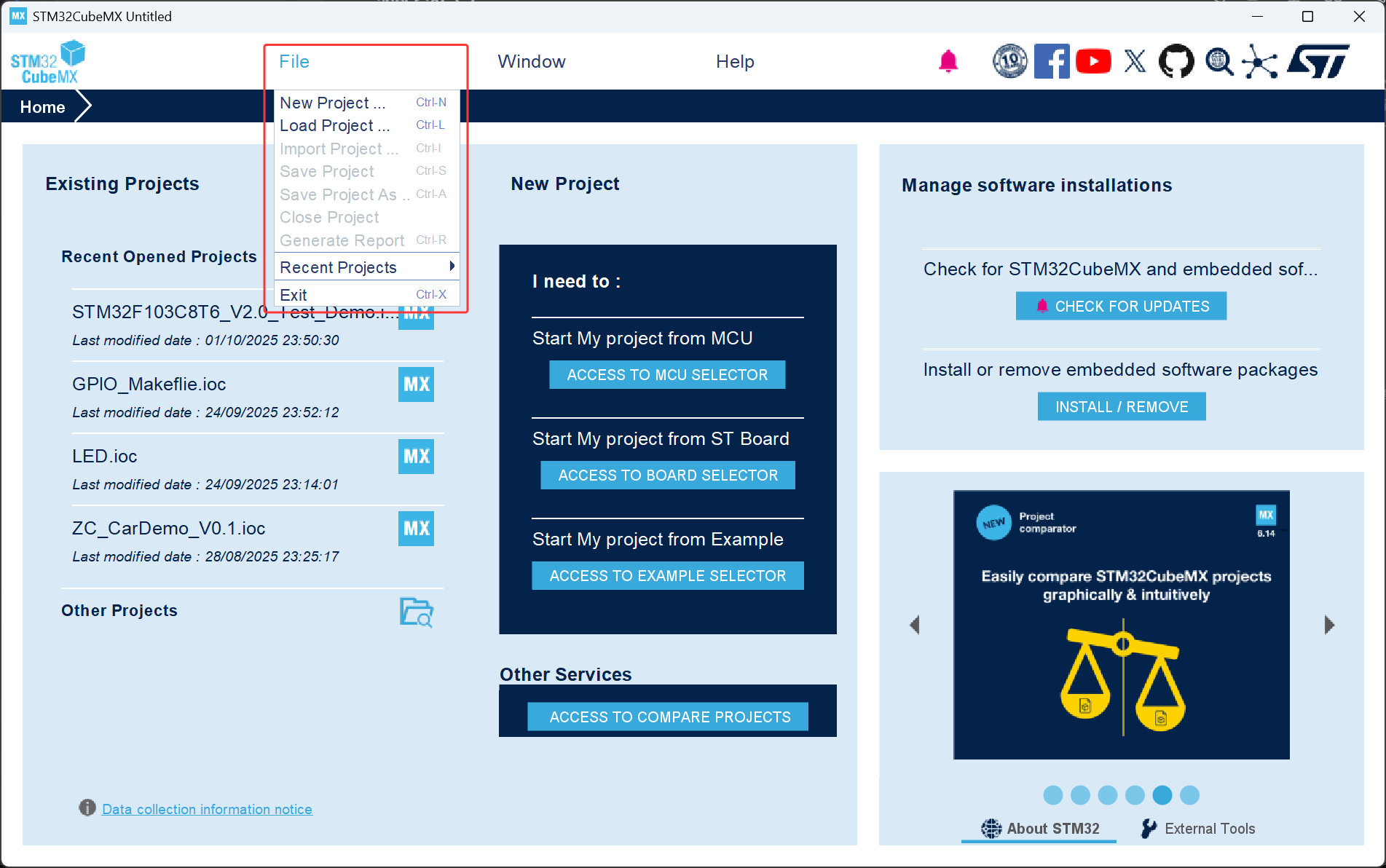Browse other projects with folder search icon

(417, 612)
